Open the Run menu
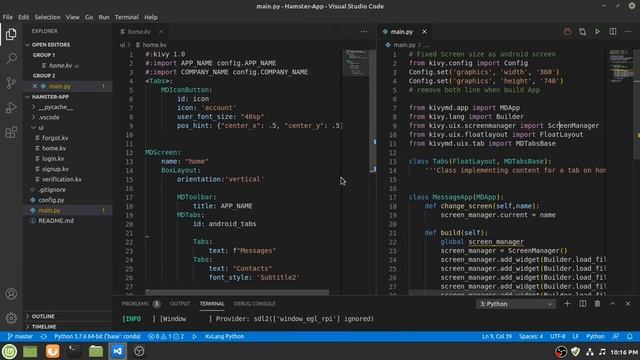 click(104, 17)
